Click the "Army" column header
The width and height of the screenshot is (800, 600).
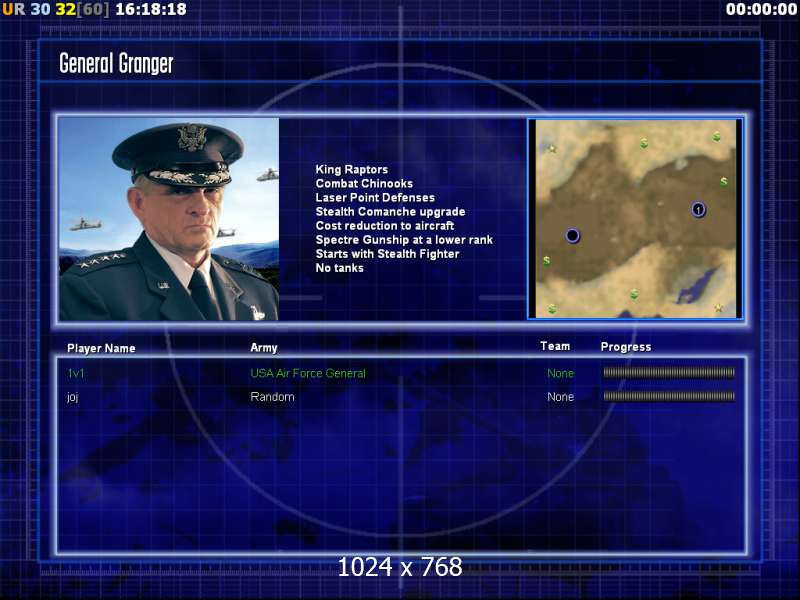point(264,348)
